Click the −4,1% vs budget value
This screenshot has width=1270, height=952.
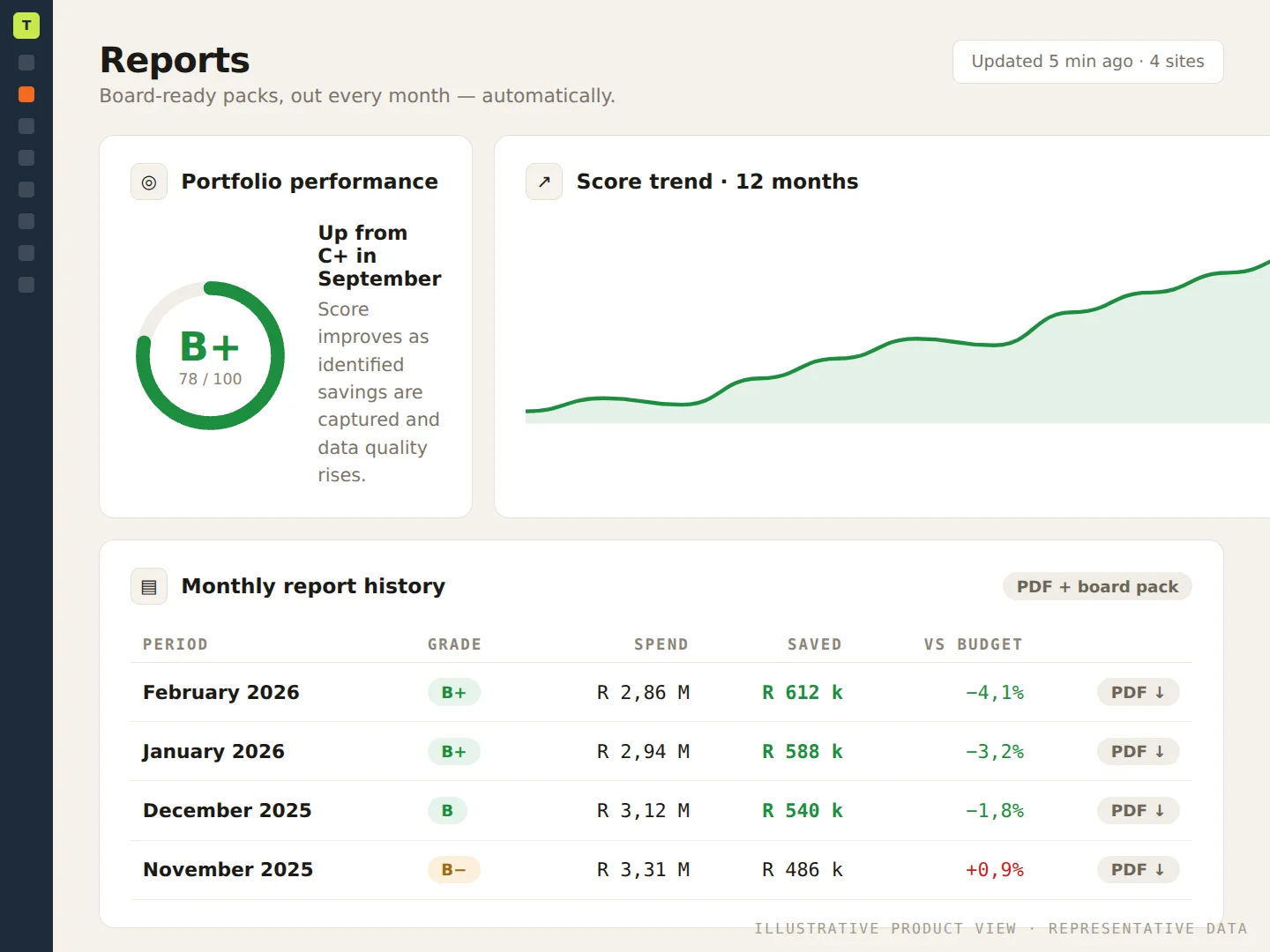tap(995, 693)
